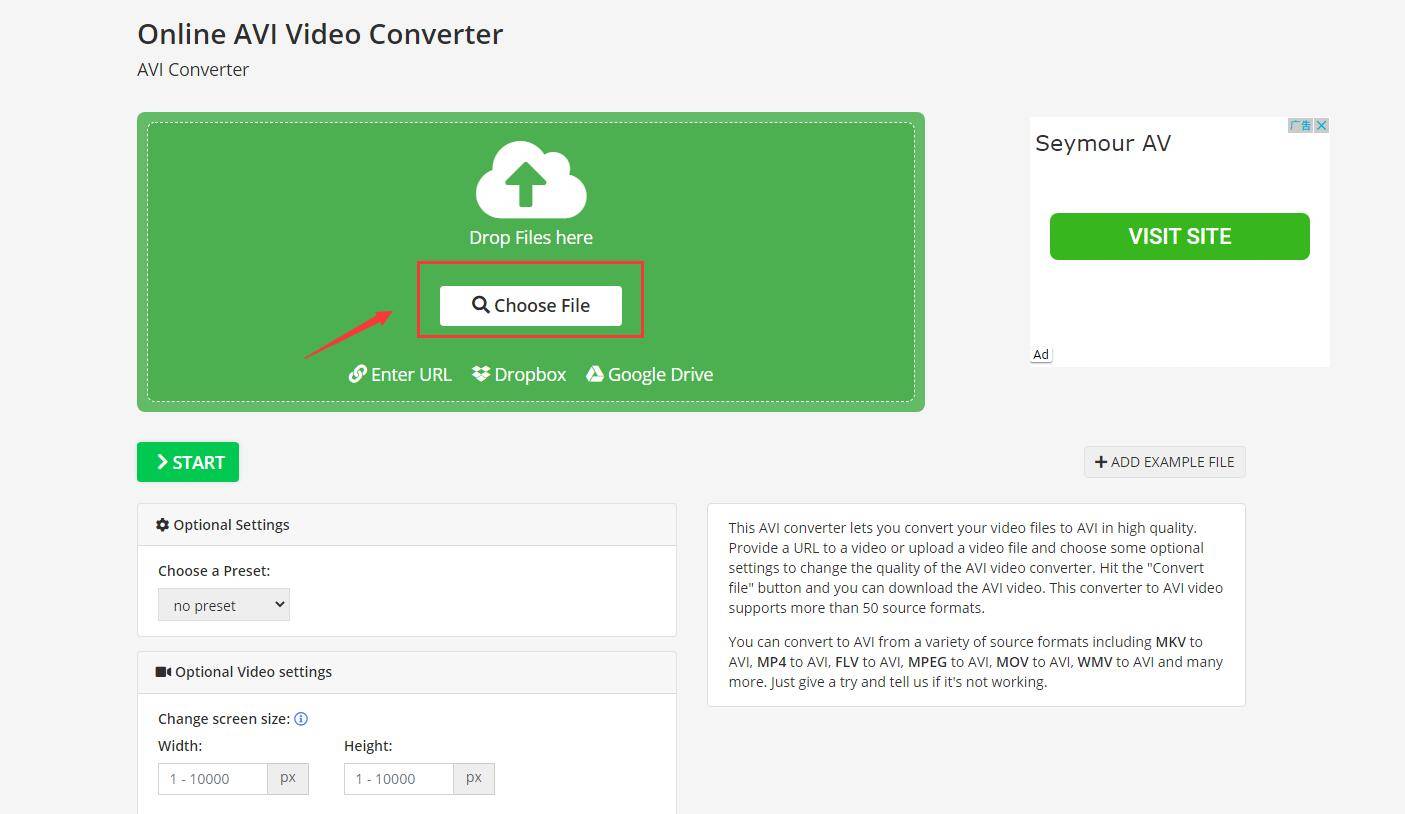The image size is (1405, 814).
Task: Open the Google Drive upload option
Action: [x=650, y=374]
